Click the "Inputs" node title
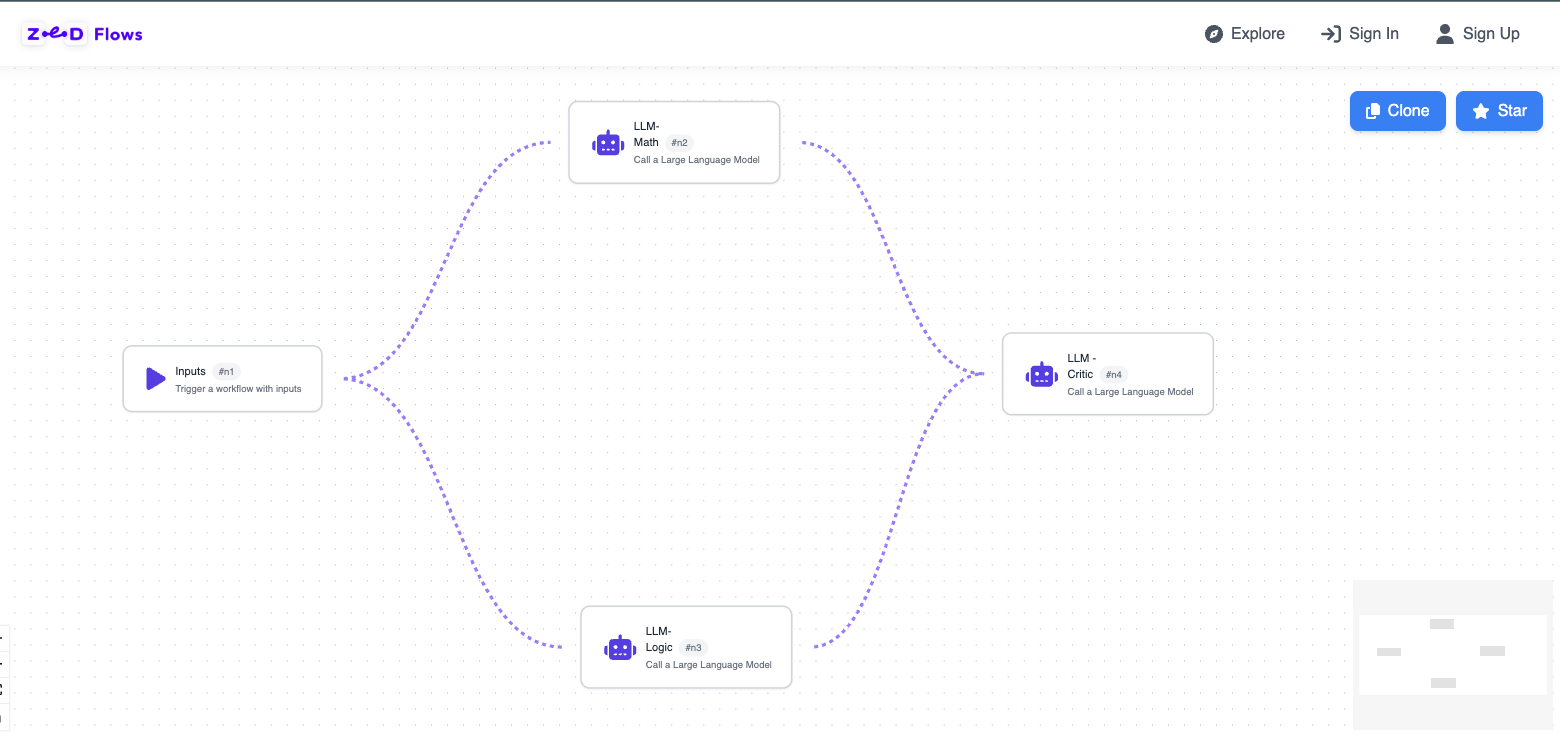This screenshot has height=740, width=1560. click(x=190, y=372)
